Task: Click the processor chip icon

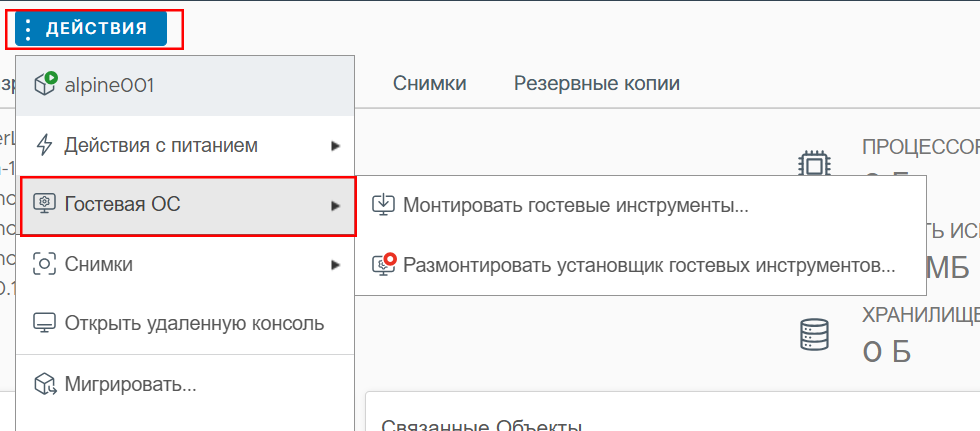Action: pyautogui.click(x=814, y=165)
